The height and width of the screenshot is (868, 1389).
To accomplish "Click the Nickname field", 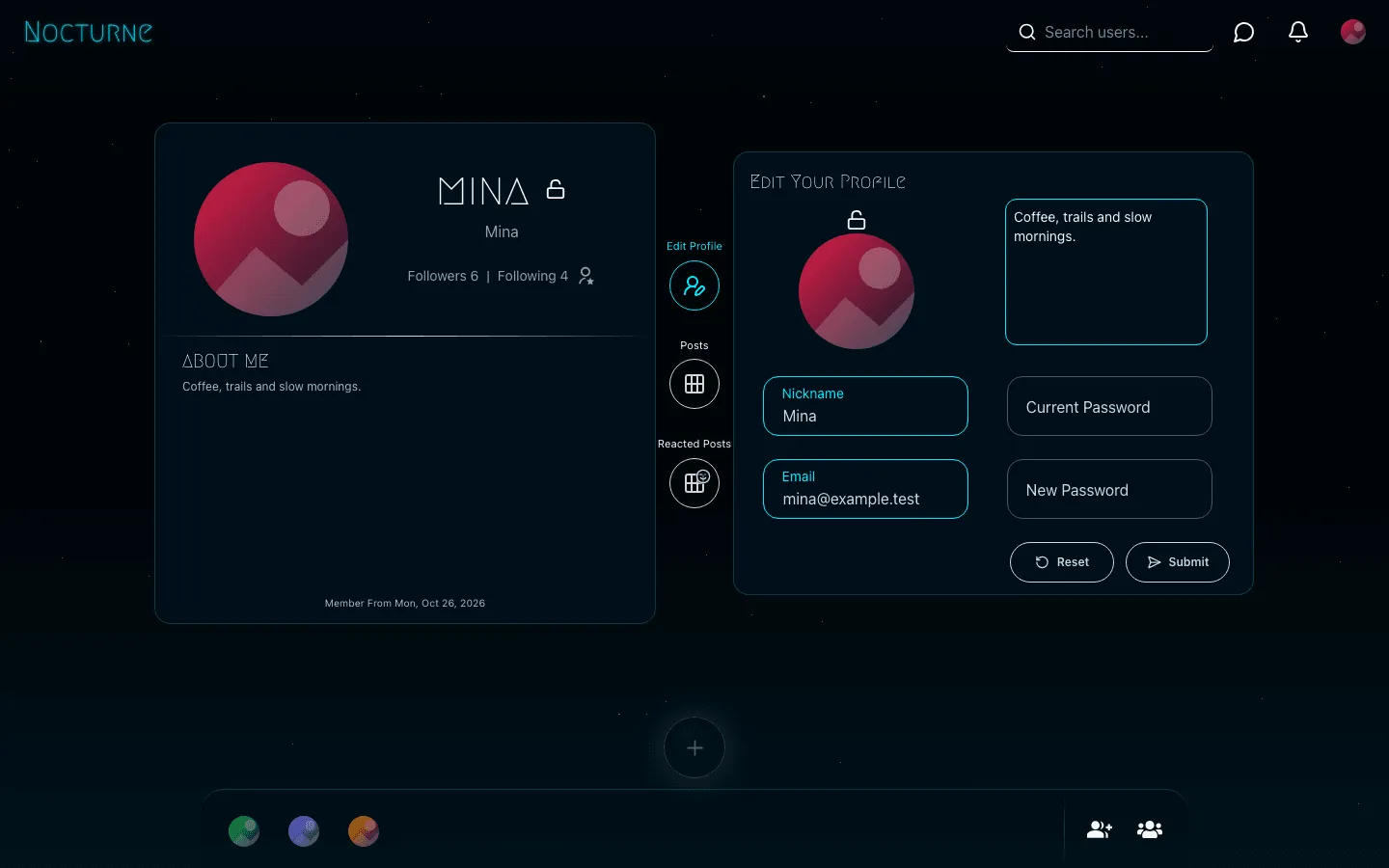I will (x=865, y=406).
